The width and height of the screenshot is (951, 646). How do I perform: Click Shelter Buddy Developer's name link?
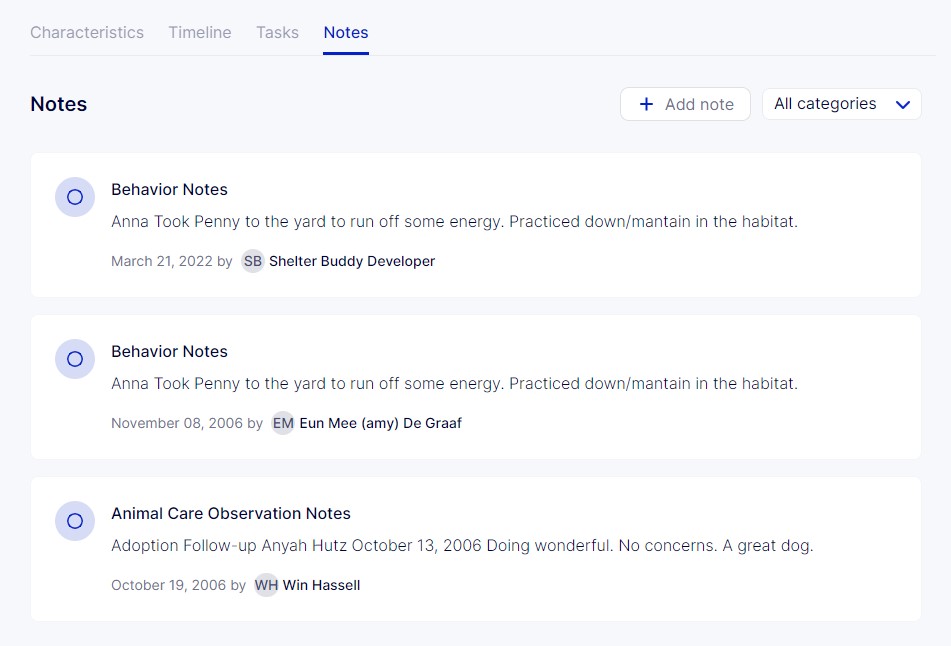(x=350, y=261)
